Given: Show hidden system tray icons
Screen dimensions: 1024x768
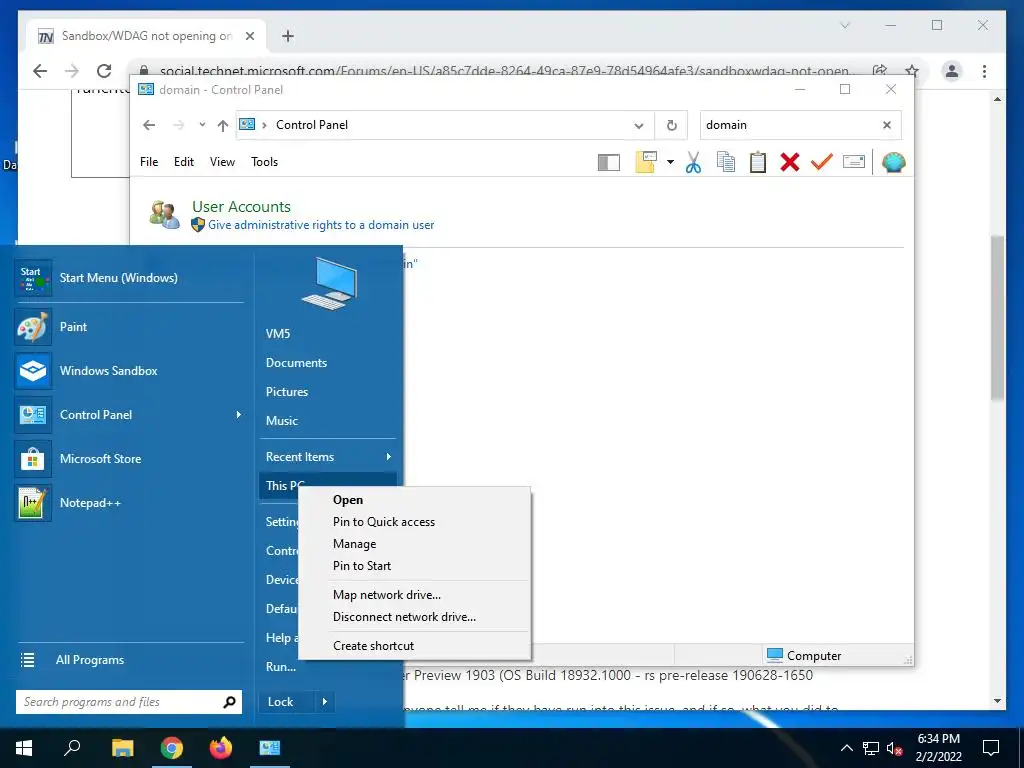Looking at the screenshot, I should [x=846, y=748].
